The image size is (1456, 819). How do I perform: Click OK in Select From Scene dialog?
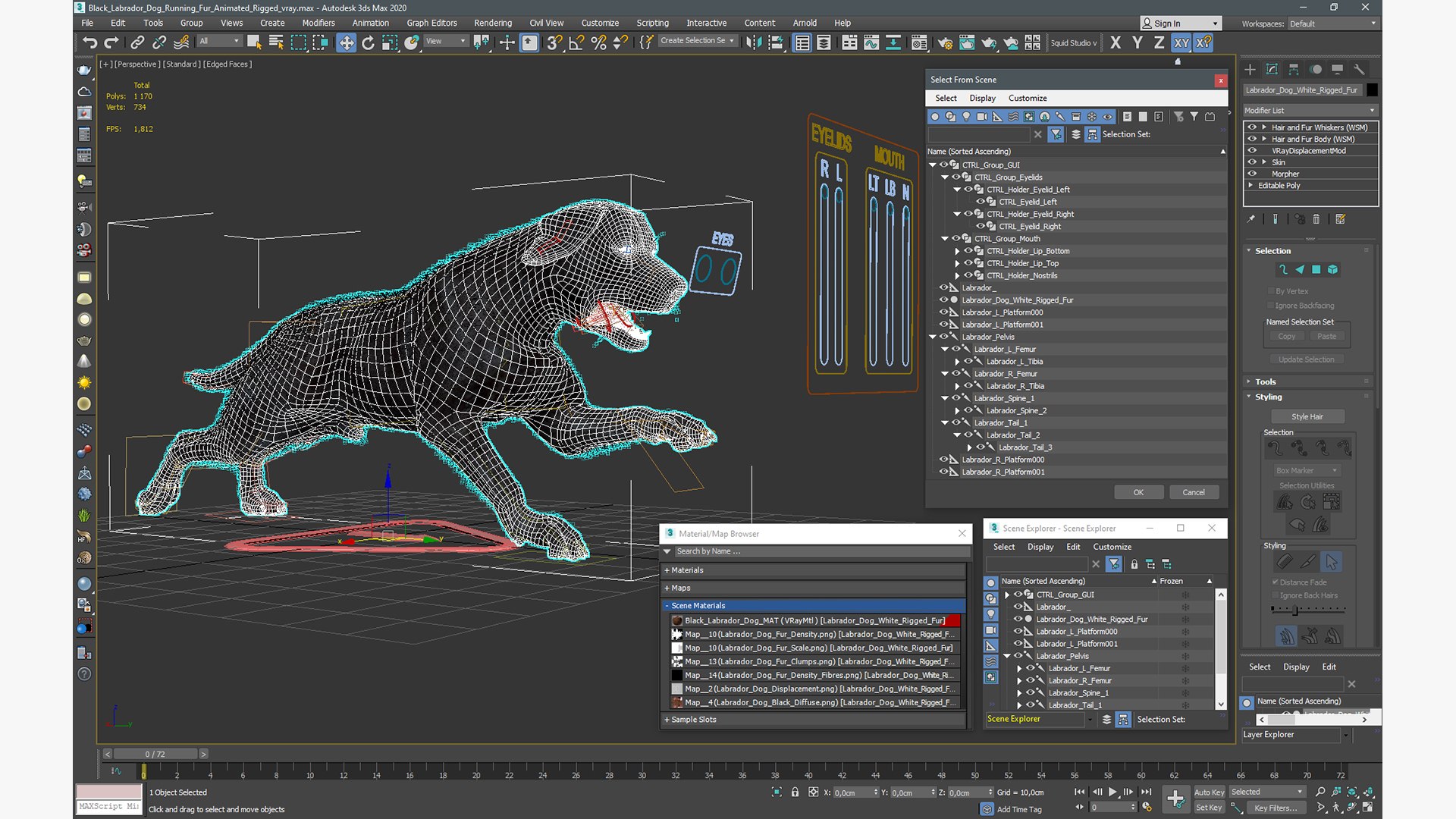pyautogui.click(x=1138, y=492)
